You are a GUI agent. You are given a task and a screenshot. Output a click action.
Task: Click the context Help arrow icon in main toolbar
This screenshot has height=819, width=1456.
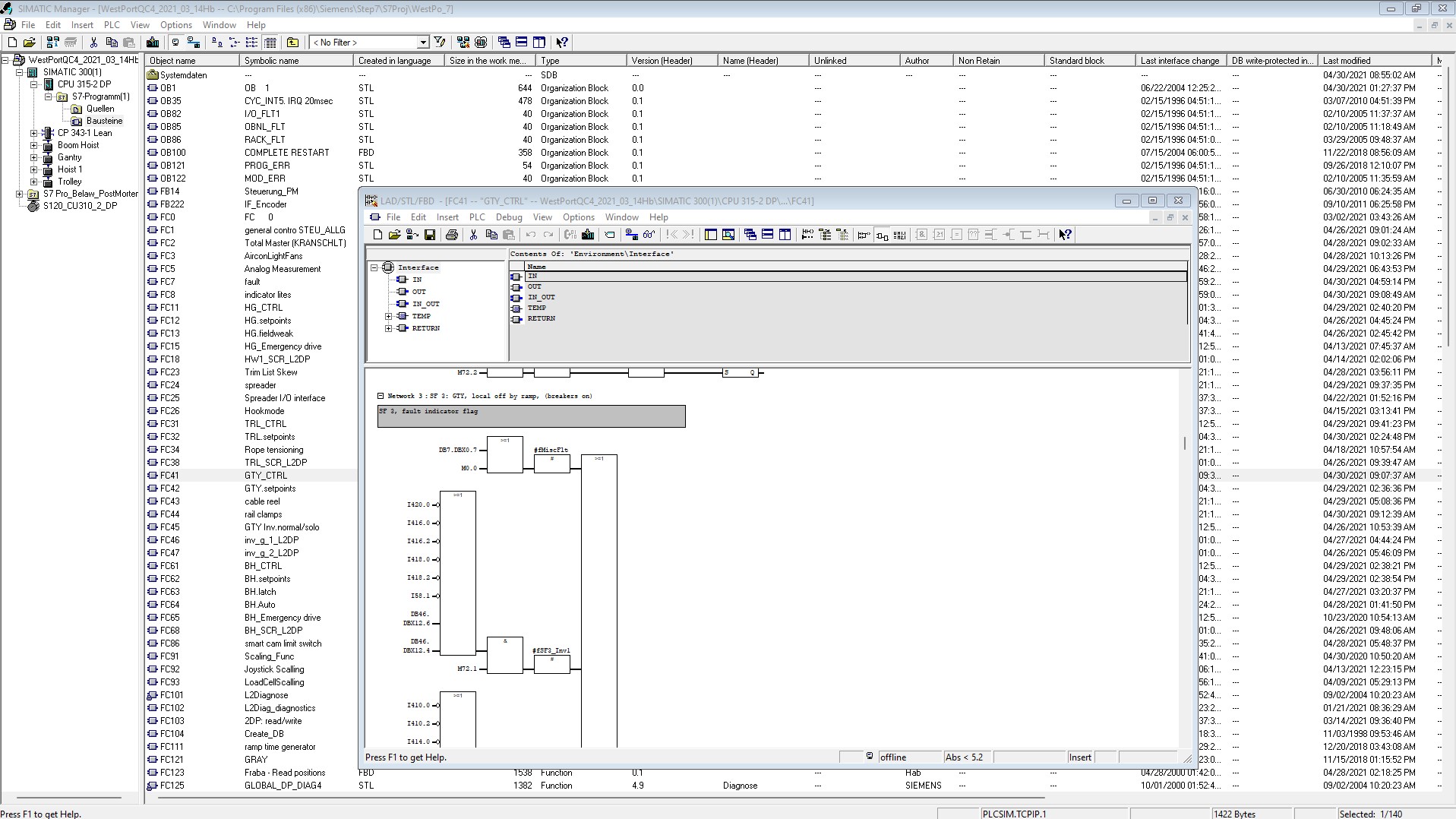click(562, 43)
